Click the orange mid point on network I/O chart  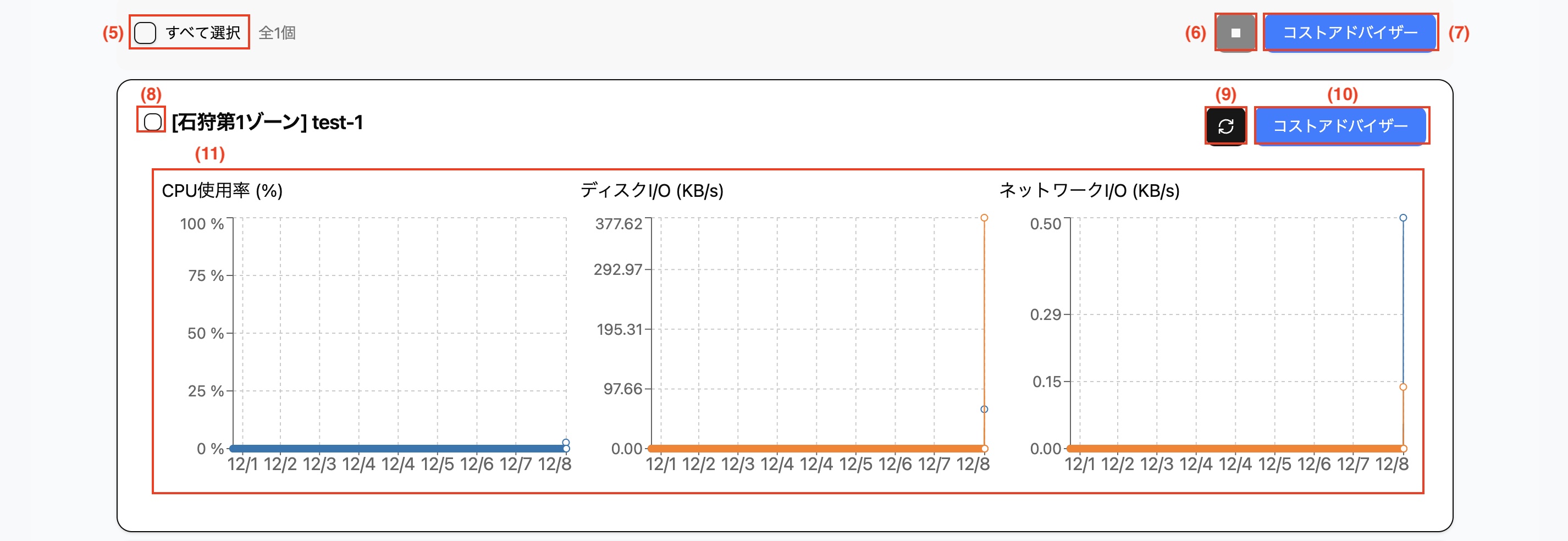click(1403, 387)
